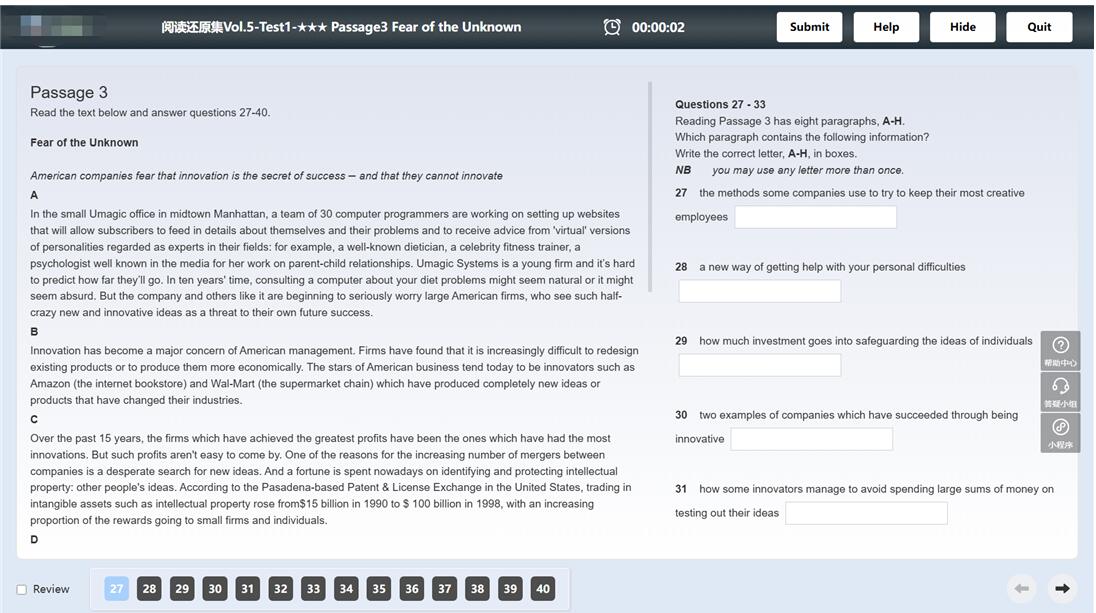Enable the Review checkbox
Image resolution: width=1096 pixels, height=613 pixels.
pyautogui.click(x=22, y=590)
